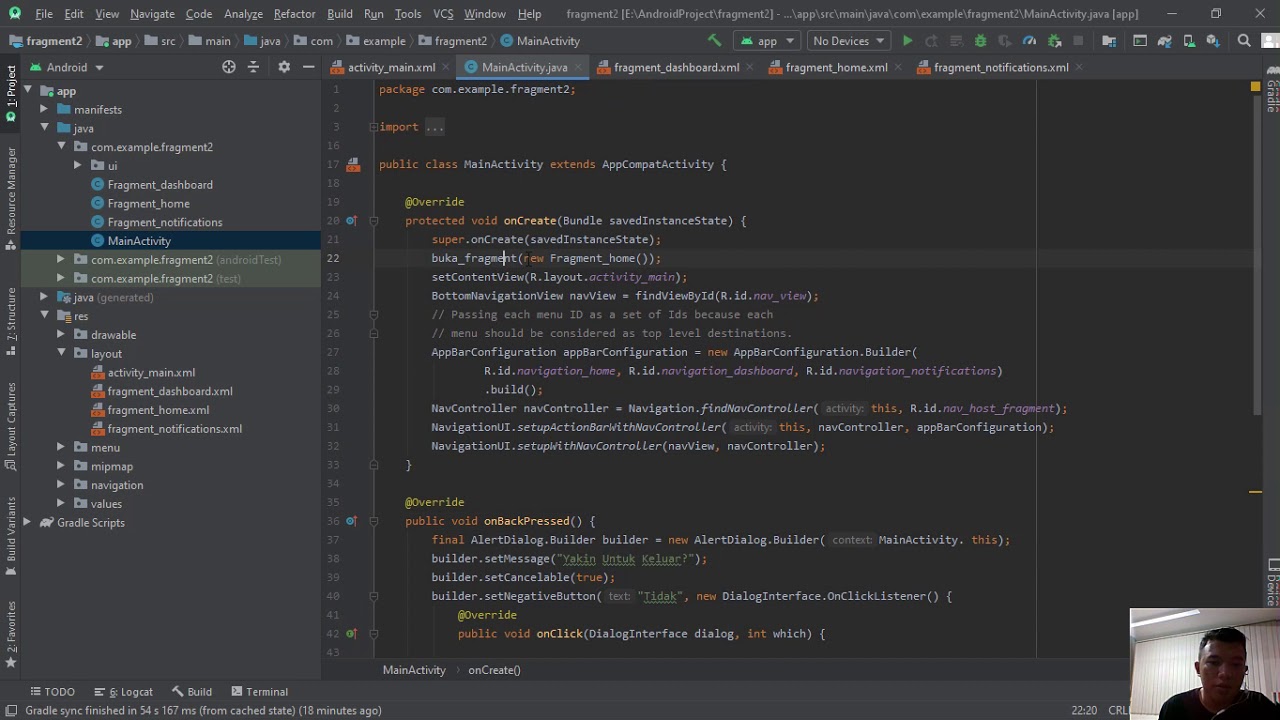Expand the ui package arrow
1280x720 pixels.
coord(78,166)
